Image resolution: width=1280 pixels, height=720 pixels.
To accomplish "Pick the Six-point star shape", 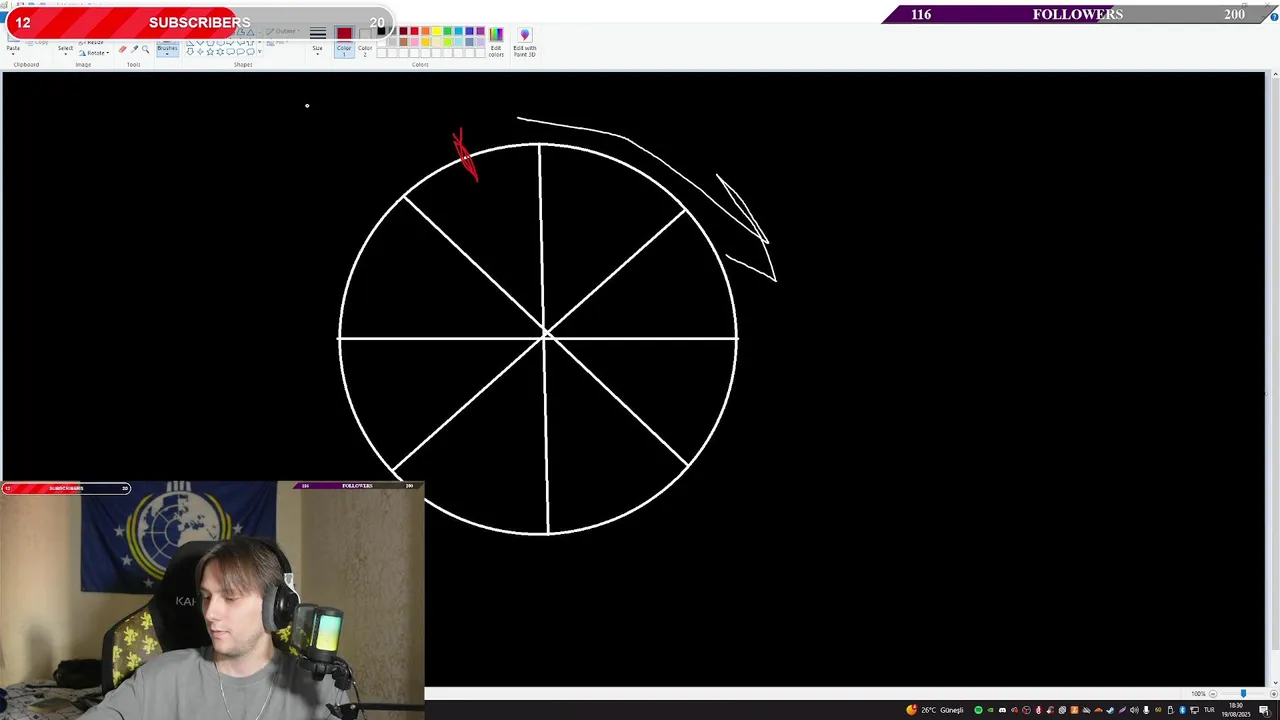I will pyautogui.click(x=220, y=52).
